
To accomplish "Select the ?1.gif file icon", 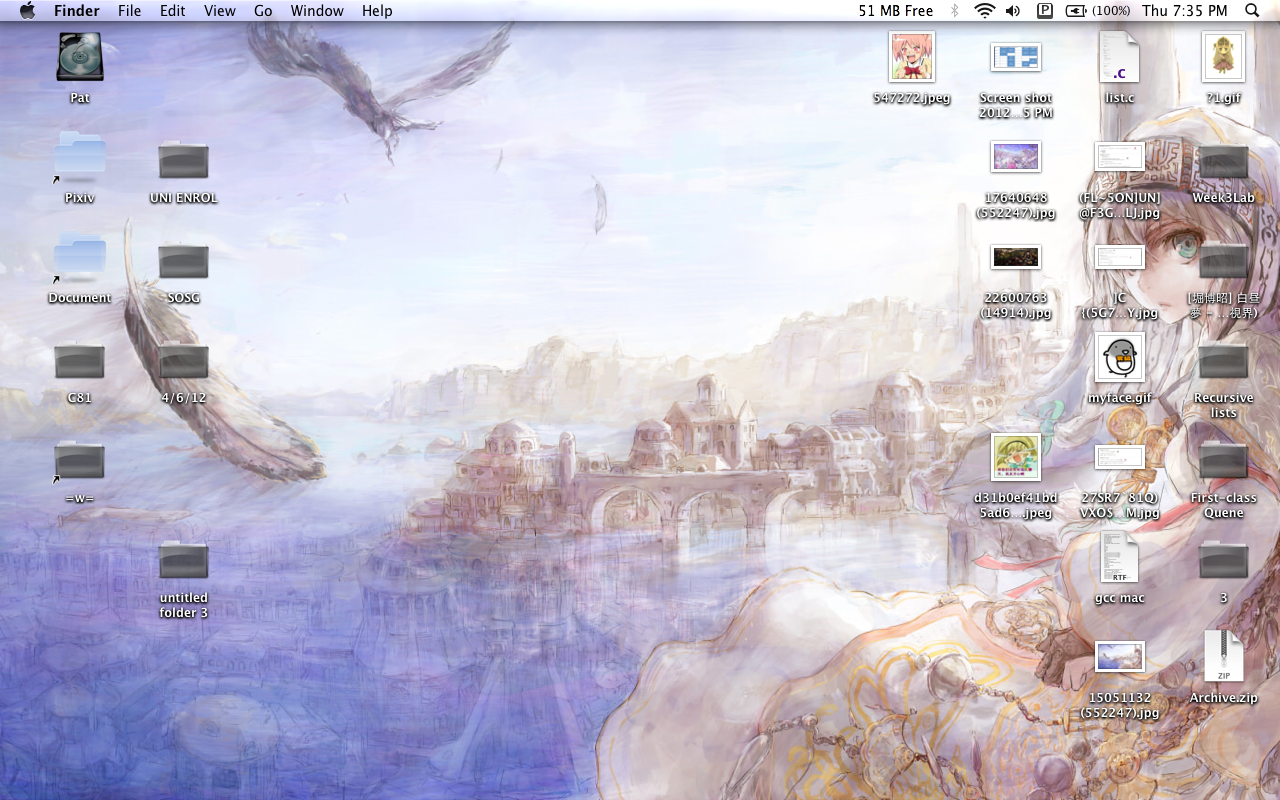I will (1224, 57).
